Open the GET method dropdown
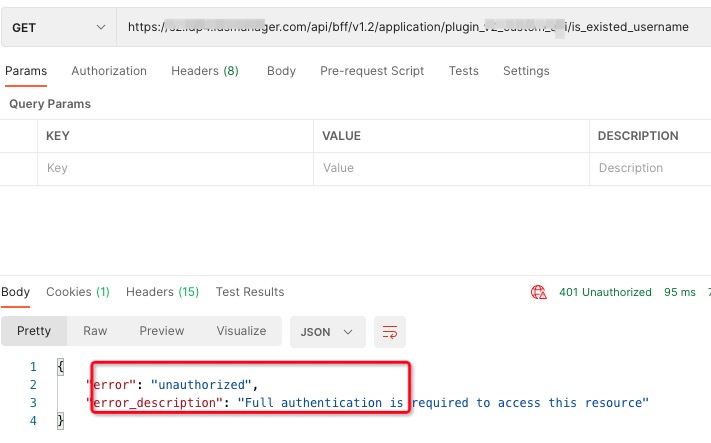 57,28
